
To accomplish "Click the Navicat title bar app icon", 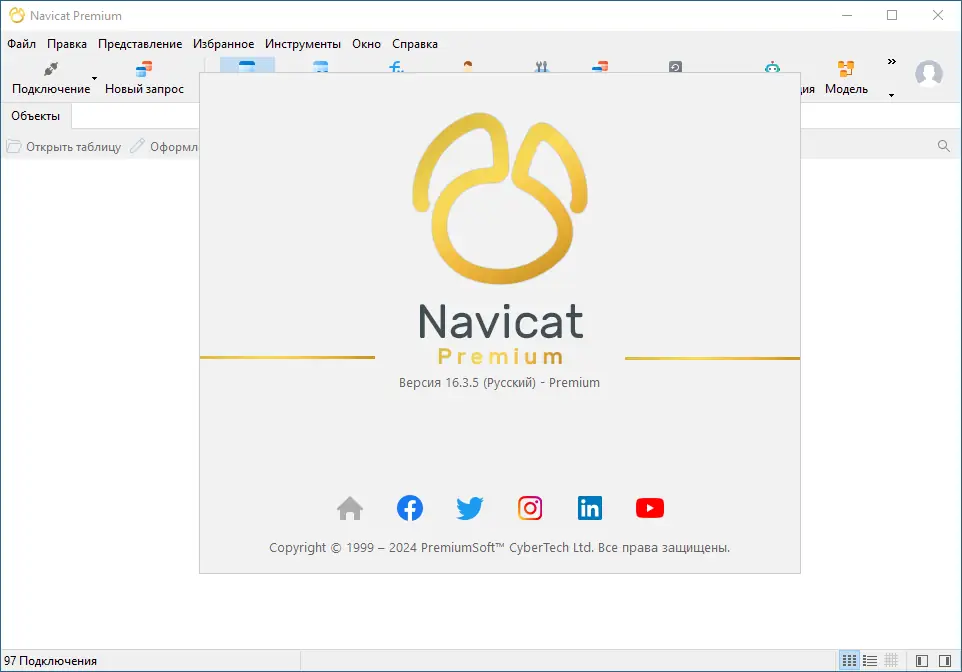I will pyautogui.click(x=17, y=15).
